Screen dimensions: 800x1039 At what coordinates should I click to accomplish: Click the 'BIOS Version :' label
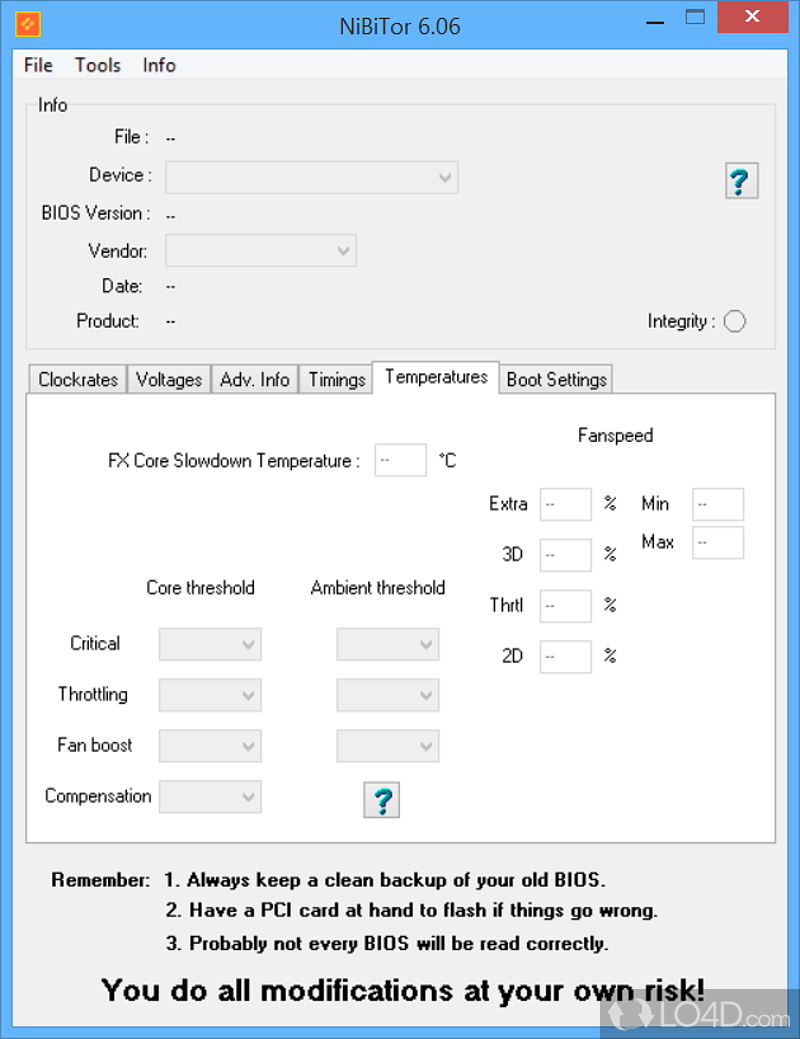[96, 213]
